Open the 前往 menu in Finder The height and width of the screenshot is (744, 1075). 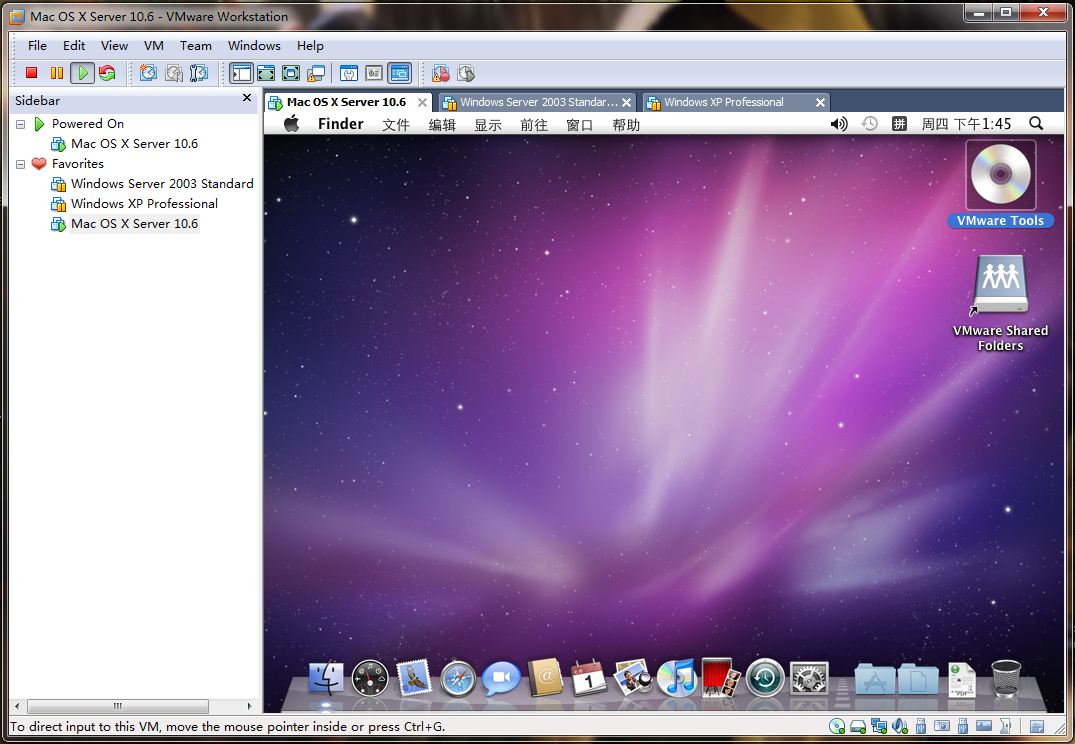pyautogui.click(x=534, y=125)
